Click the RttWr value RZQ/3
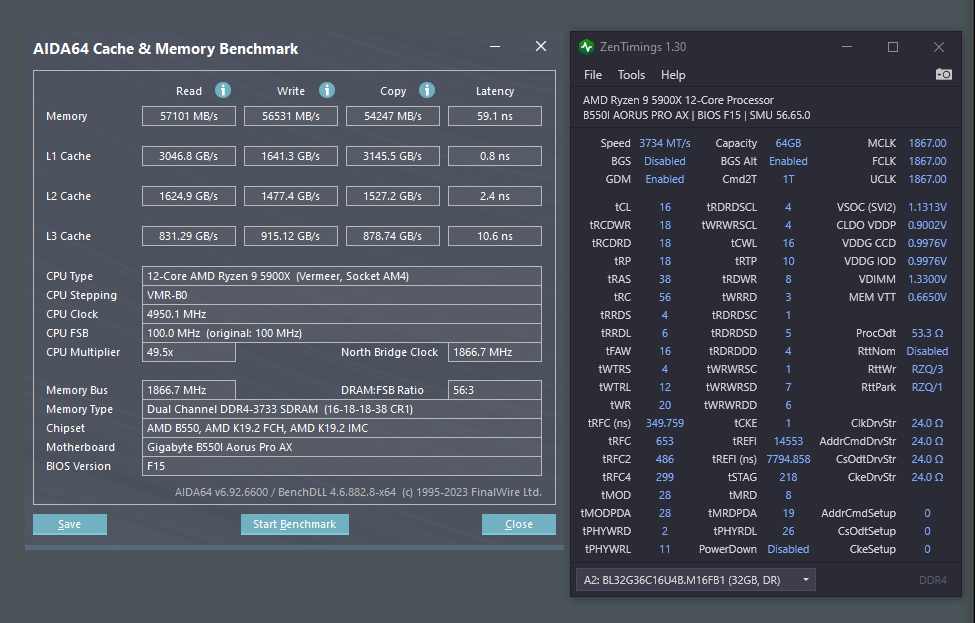The height and width of the screenshot is (623, 975). pyautogui.click(x=927, y=369)
